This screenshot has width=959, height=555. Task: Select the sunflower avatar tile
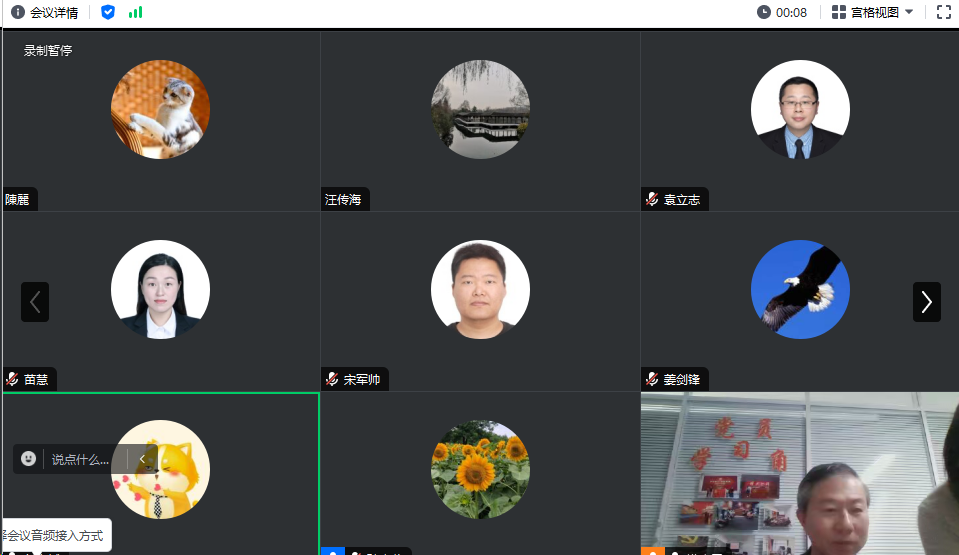coord(480,469)
